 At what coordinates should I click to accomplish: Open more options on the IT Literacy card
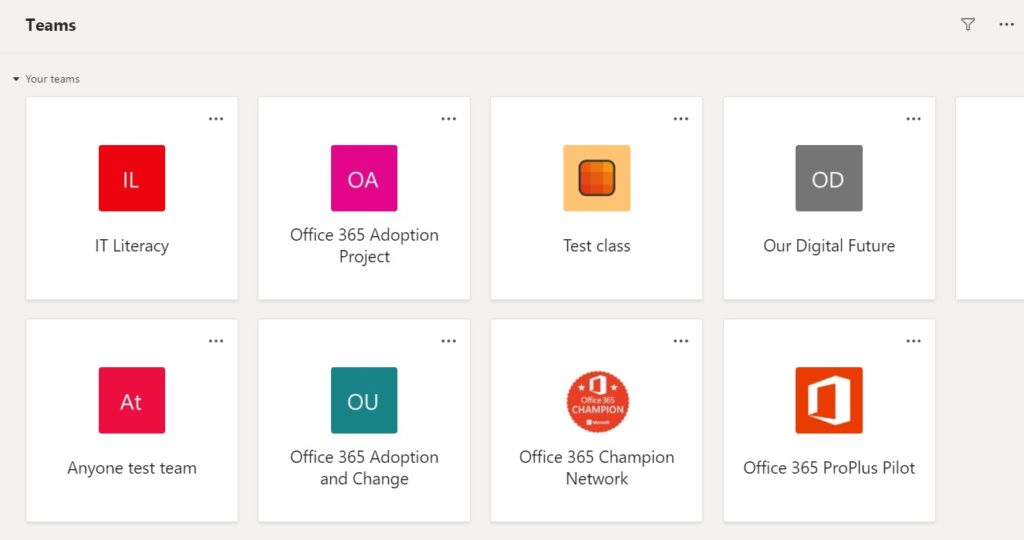coord(216,119)
